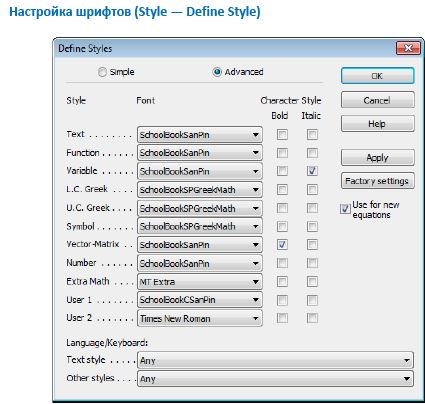Image resolution: width=425 pixels, height=404 pixels.
Task: Enable Bold for U.C. Greek style
Action: [x=282, y=208]
